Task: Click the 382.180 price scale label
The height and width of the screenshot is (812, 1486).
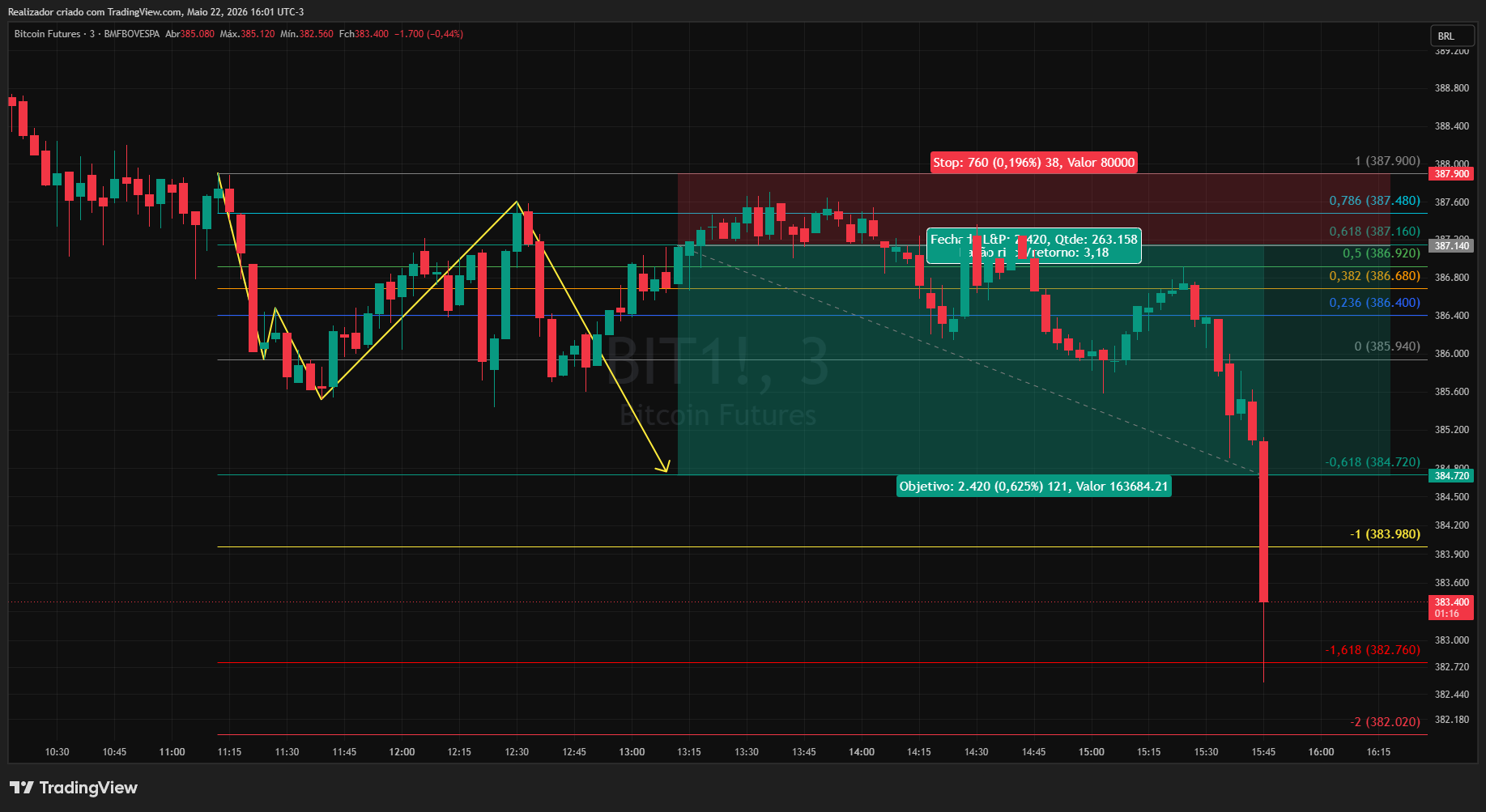Action: [x=1451, y=720]
